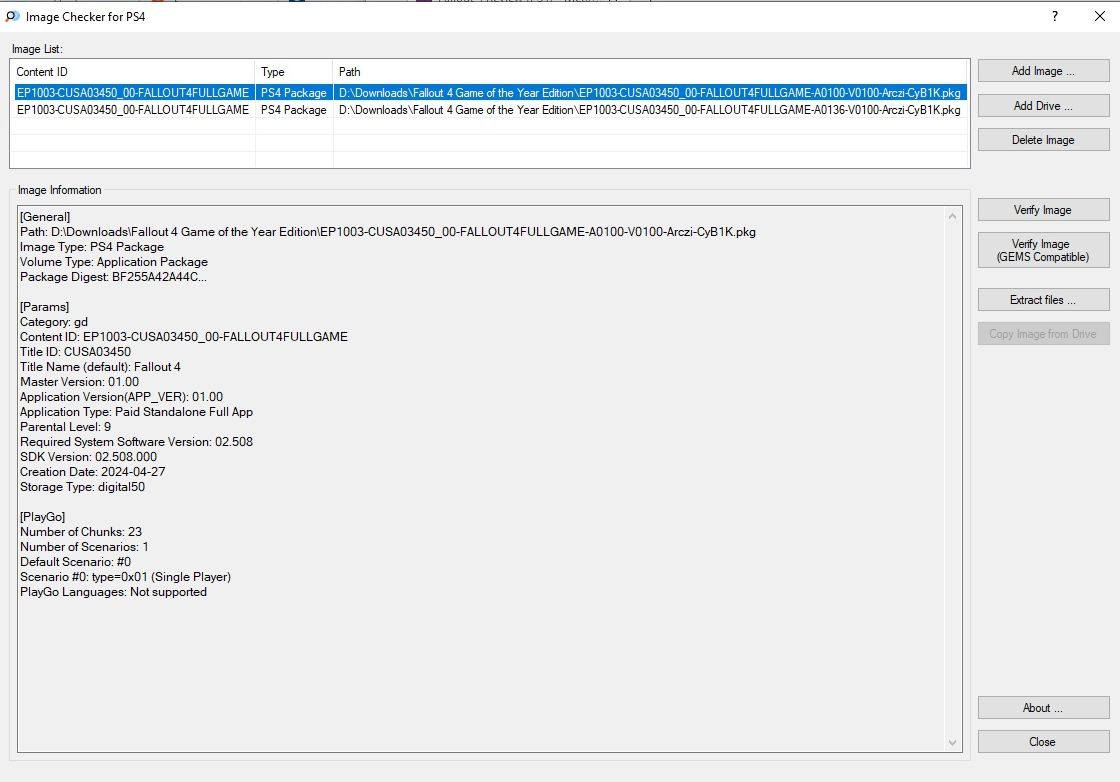Click Verify Image (GEMS Compatible) button
Screen dimensions: 1120x782
[1043, 251]
